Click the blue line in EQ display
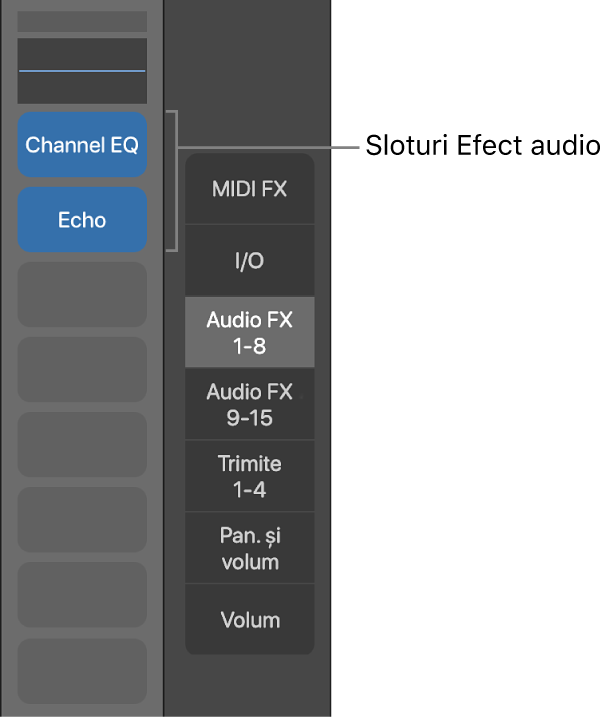 pyautogui.click(x=82, y=71)
